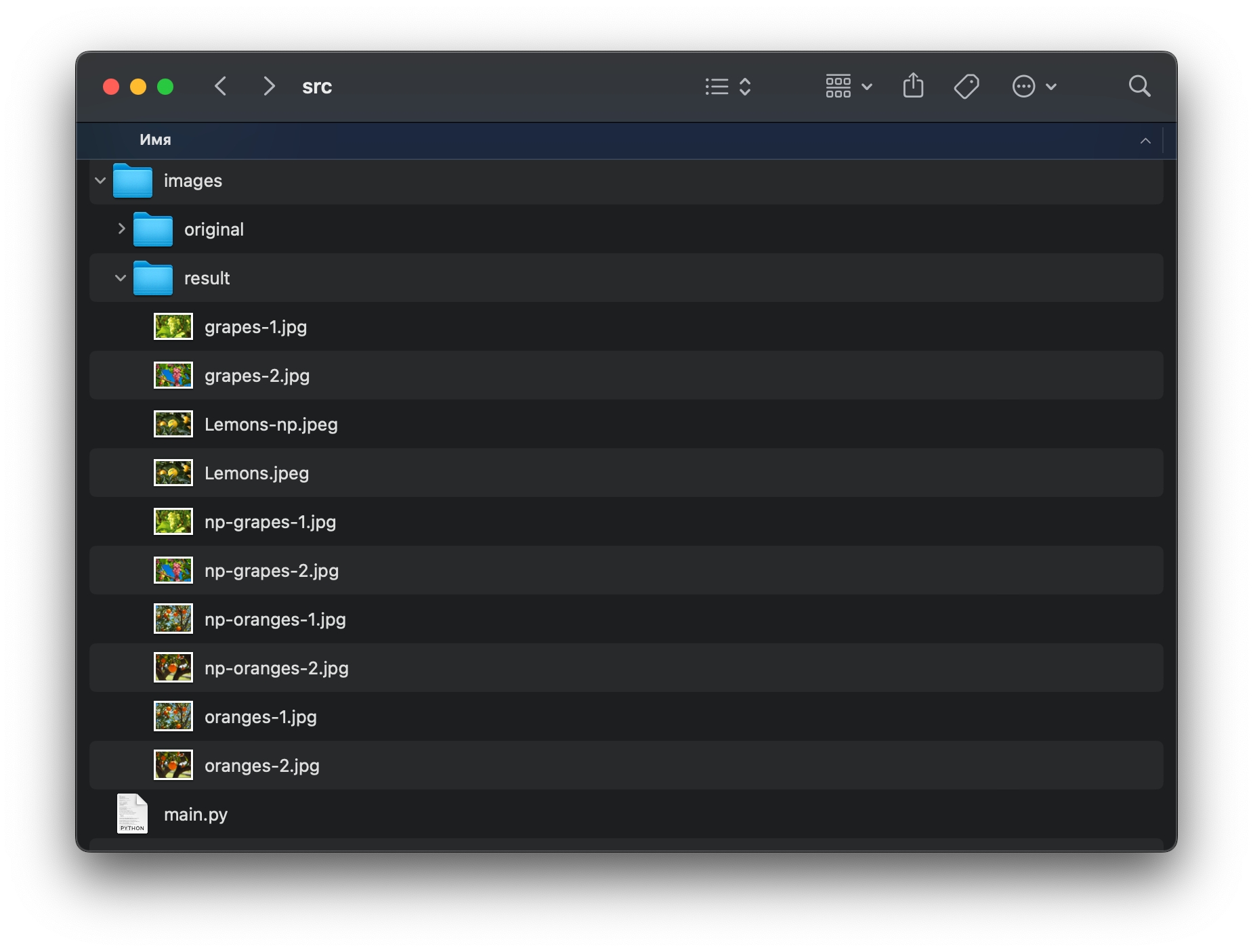Go forward with the right chevron button
This screenshot has width=1253, height=952.
269,86
